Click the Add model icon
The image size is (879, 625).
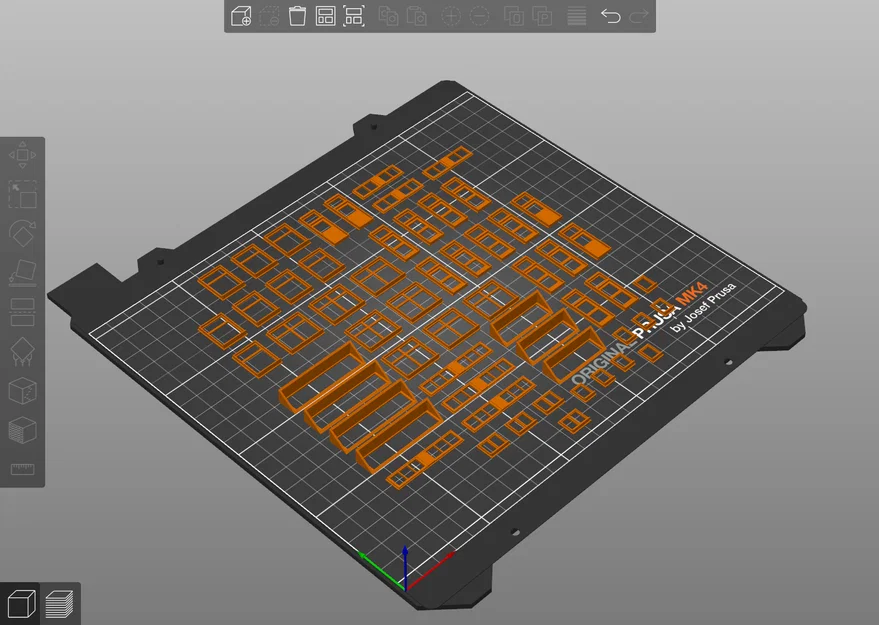[241, 16]
